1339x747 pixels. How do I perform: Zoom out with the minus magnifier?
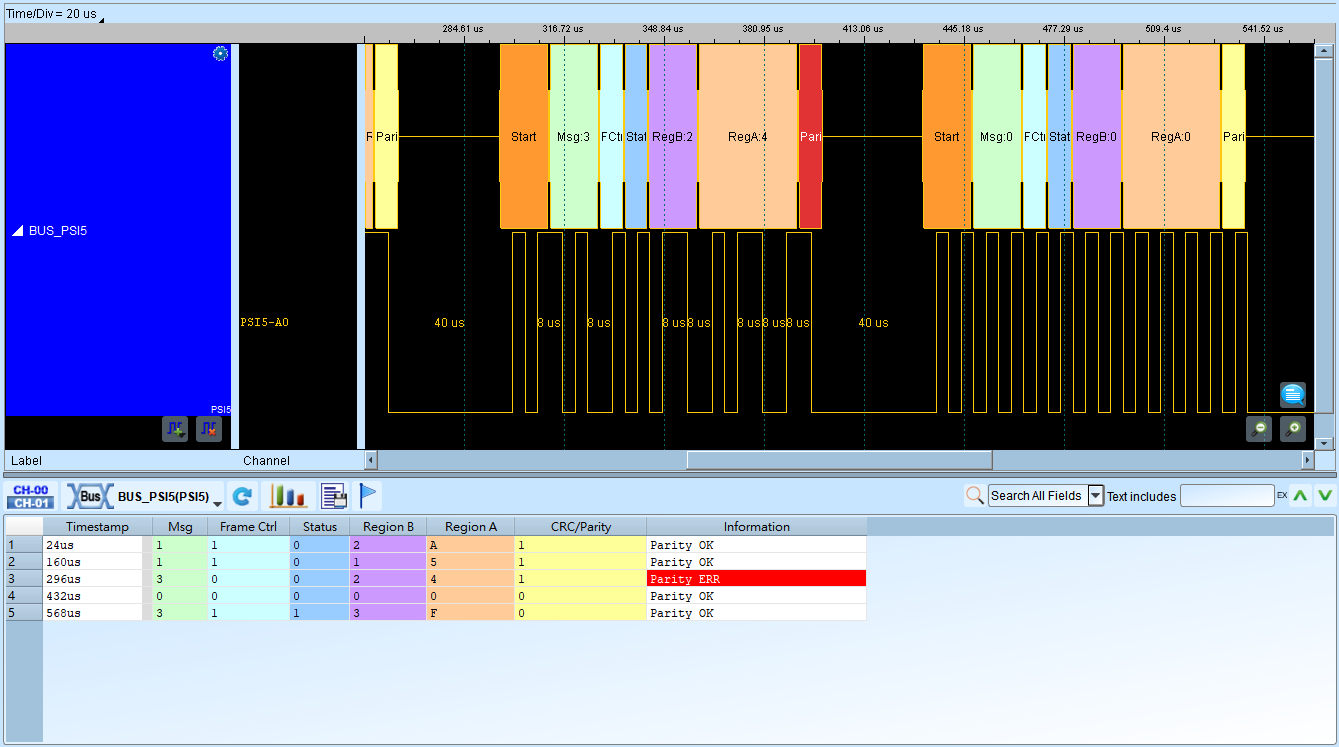tap(1259, 429)
